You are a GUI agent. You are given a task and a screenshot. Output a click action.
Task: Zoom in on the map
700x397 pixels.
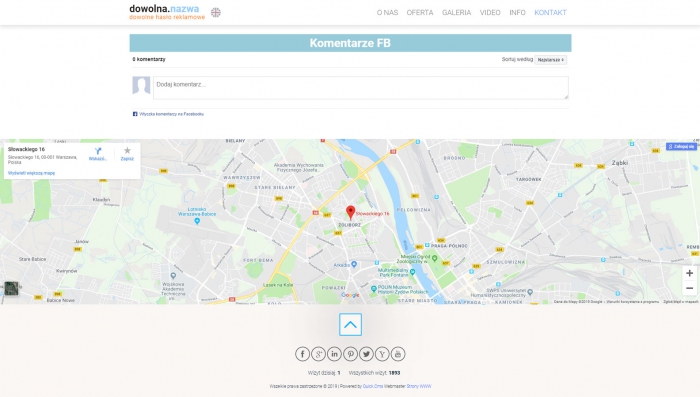689,273
